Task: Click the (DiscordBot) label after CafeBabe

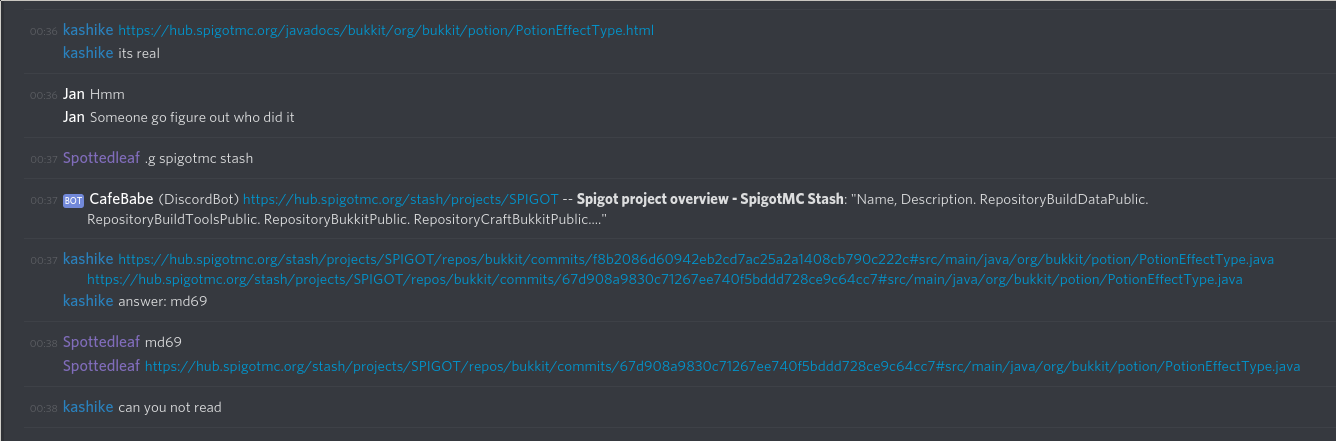Action: [x=199, y=200]
